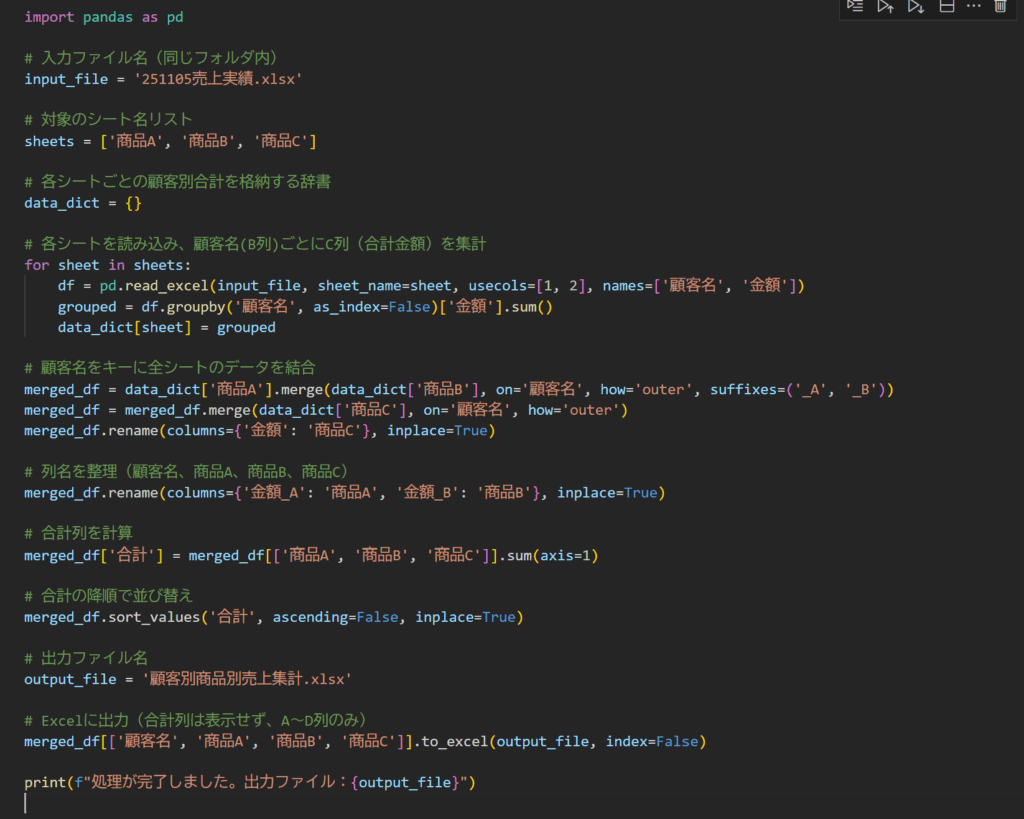This screenshot has width=1024, height=819.
Task: Click the 'import pandas as pd' line
Action: tap(104, 17)
